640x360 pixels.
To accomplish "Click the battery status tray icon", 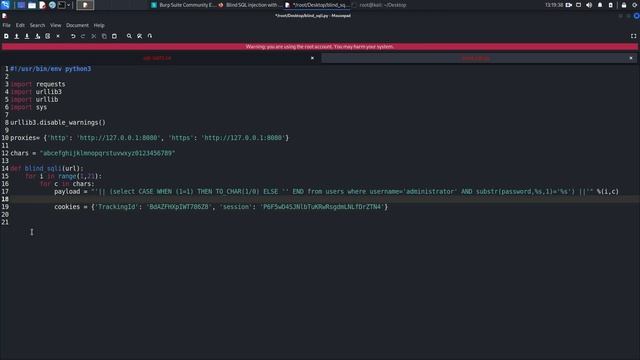I will (611, 5).
